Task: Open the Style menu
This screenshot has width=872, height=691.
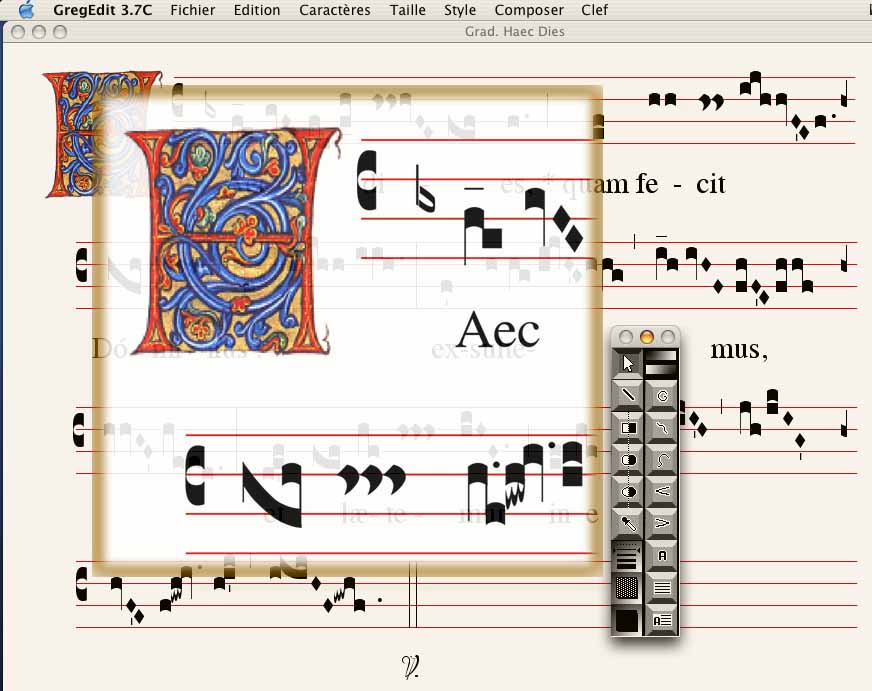Action: point(460,10)
